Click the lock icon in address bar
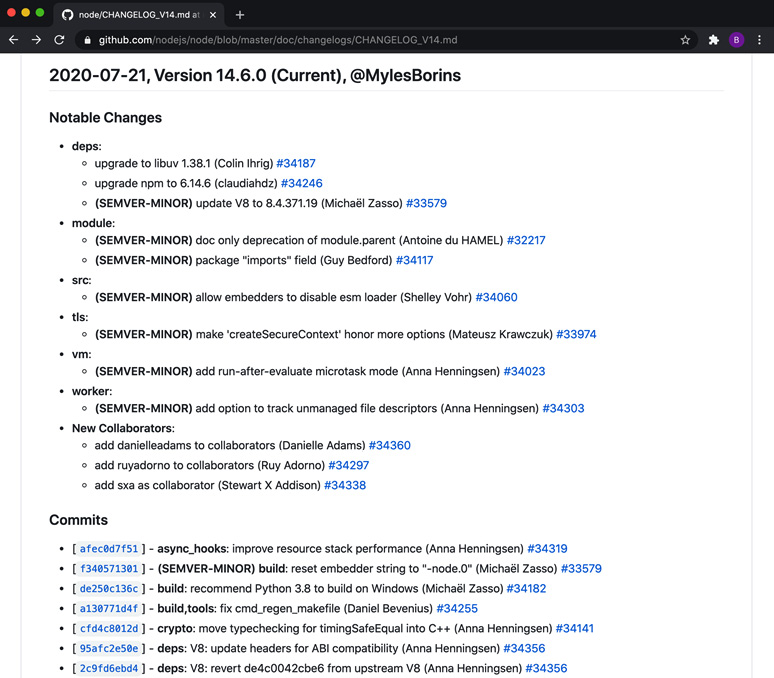Image resolution: width=774 pixels, height=678 pixels. [87, 40]
